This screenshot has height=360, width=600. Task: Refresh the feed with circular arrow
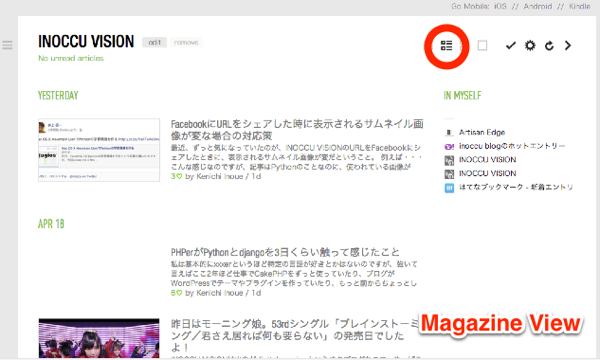coord(549,46)
